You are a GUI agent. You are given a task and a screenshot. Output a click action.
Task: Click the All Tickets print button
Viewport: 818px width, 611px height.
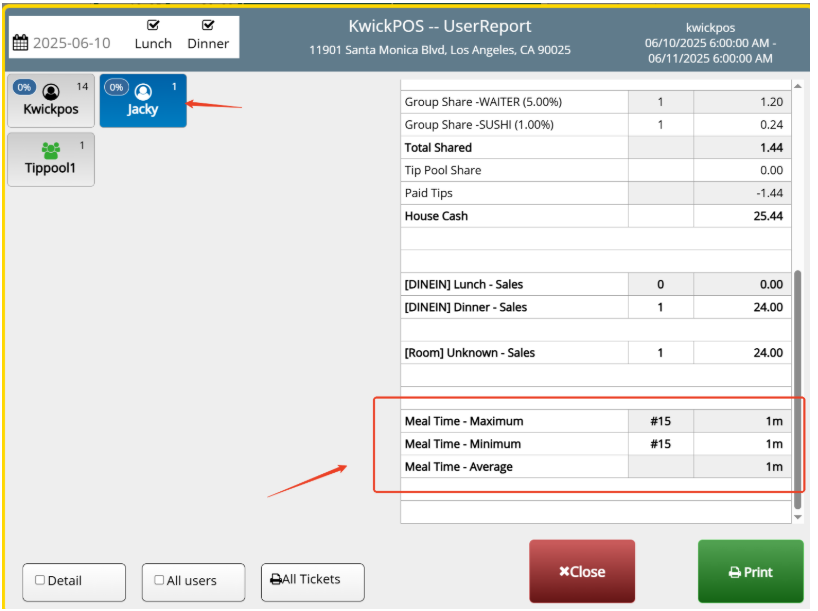pos(312,582)
